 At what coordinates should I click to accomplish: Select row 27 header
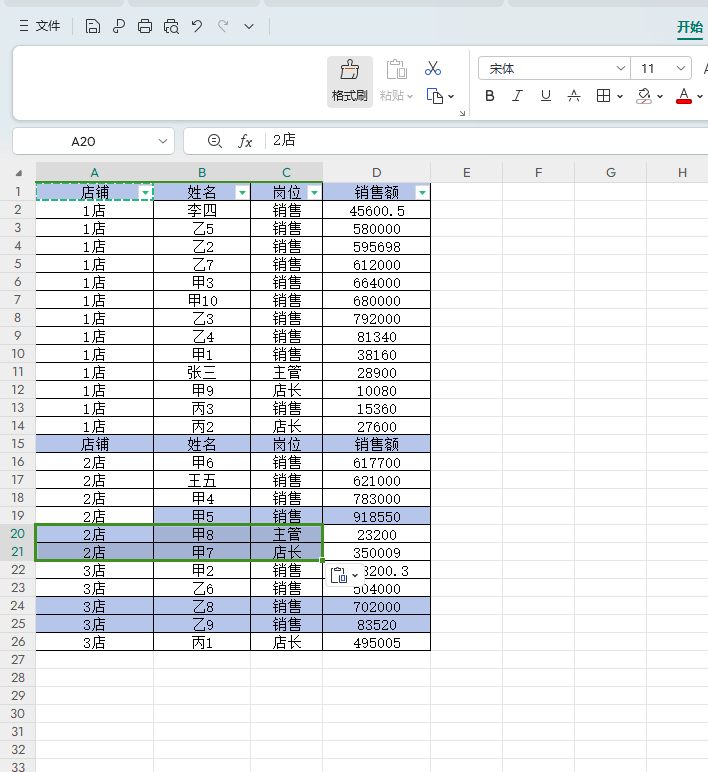(18, 660)
